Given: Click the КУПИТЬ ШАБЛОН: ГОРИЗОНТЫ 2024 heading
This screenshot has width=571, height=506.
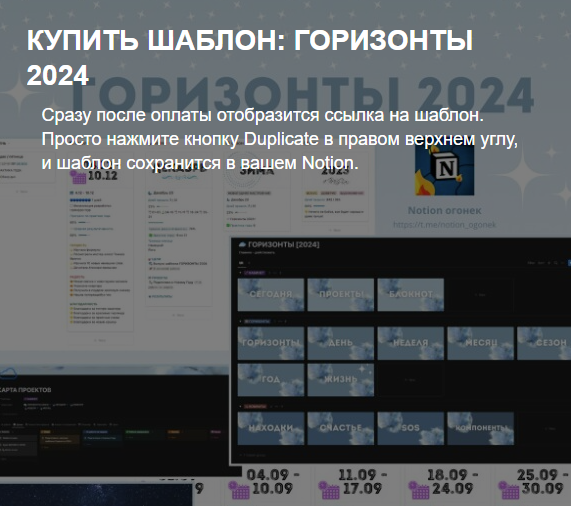Looking at the screenshot, I should tap(250, 57).
